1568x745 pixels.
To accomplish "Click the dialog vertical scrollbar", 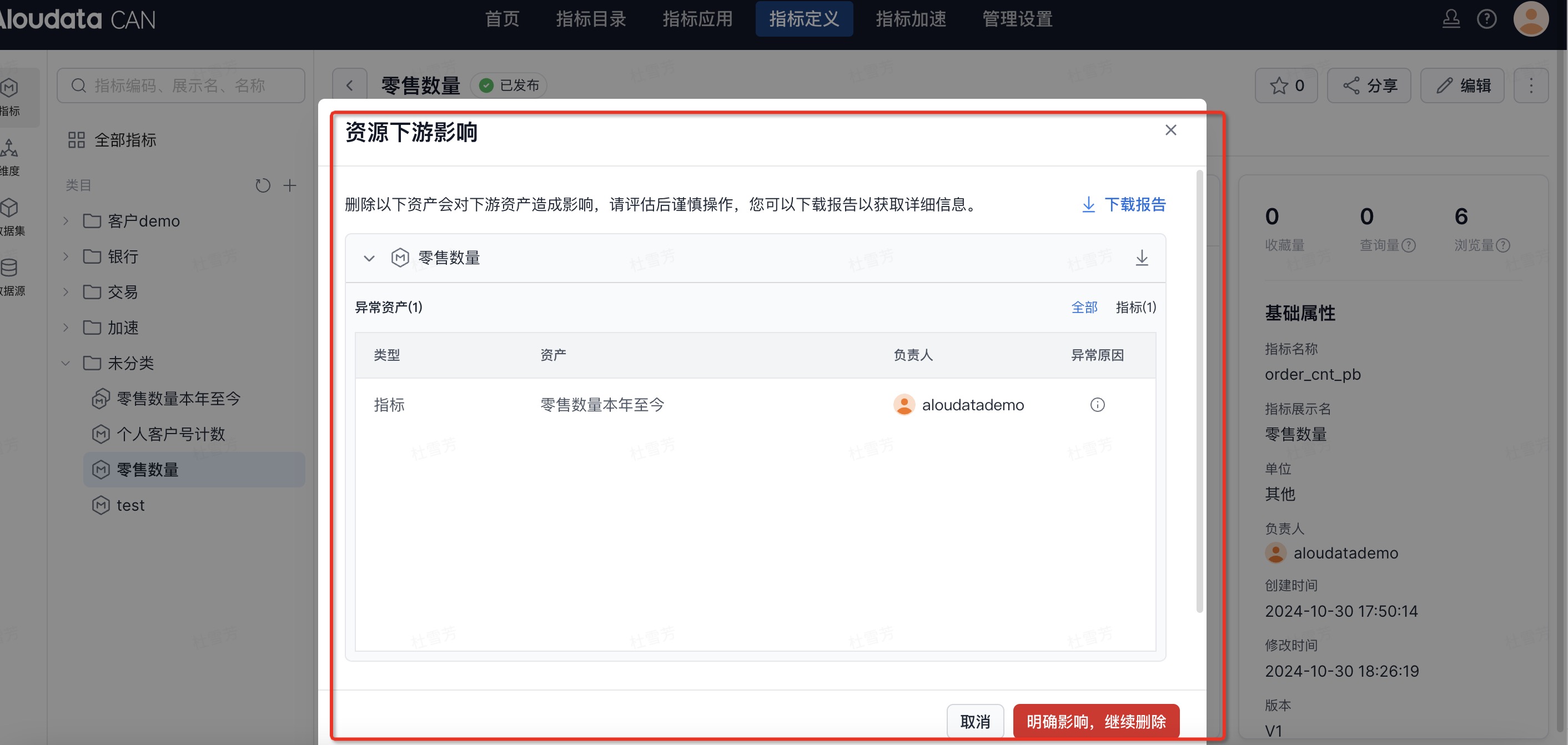I will (1199, 390).
